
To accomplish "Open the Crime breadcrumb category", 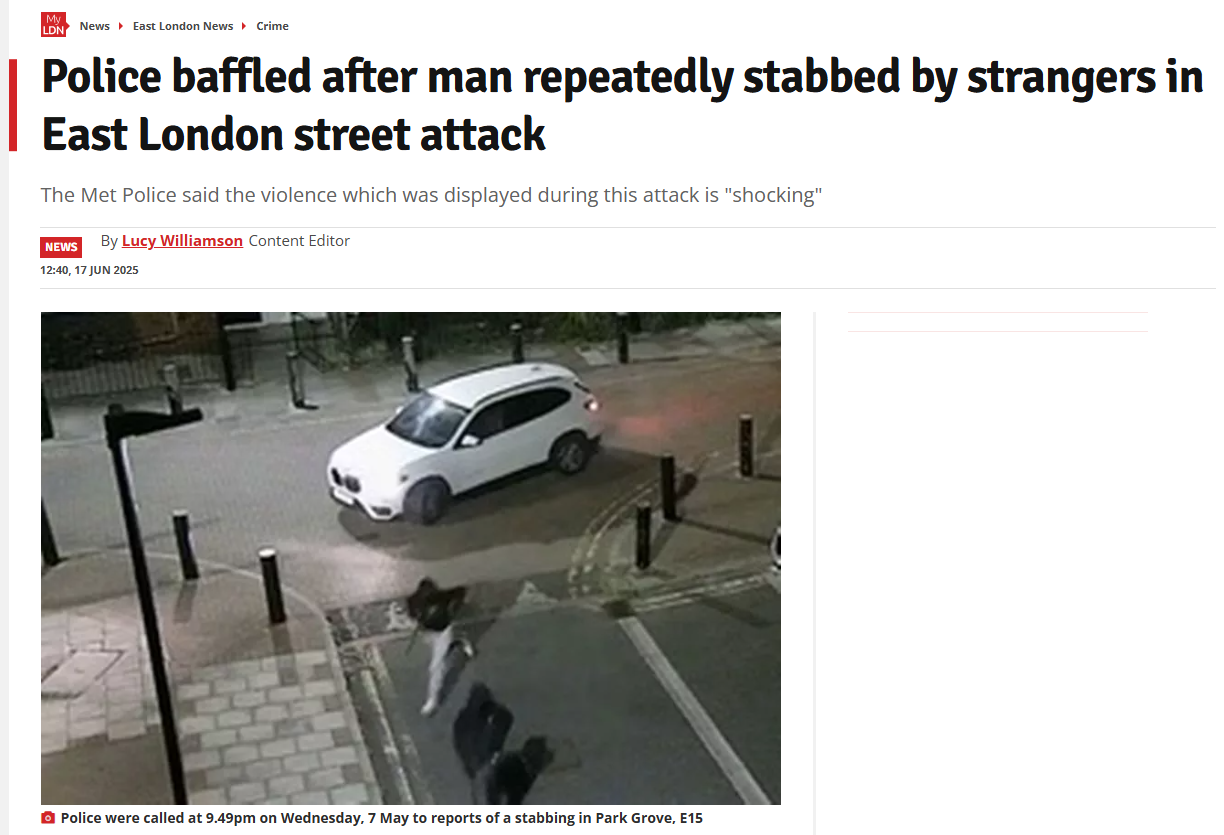I will 272,26.
